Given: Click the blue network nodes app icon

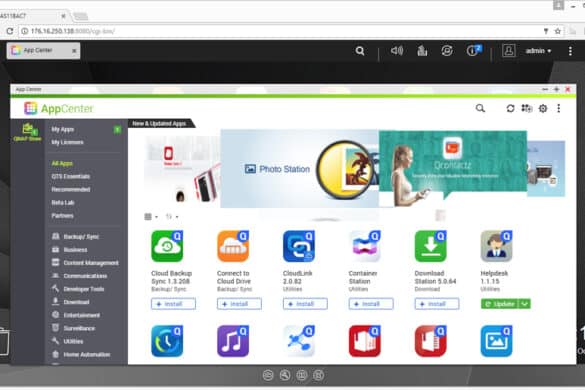Looking at the screenshot, I should click(299, 341).
